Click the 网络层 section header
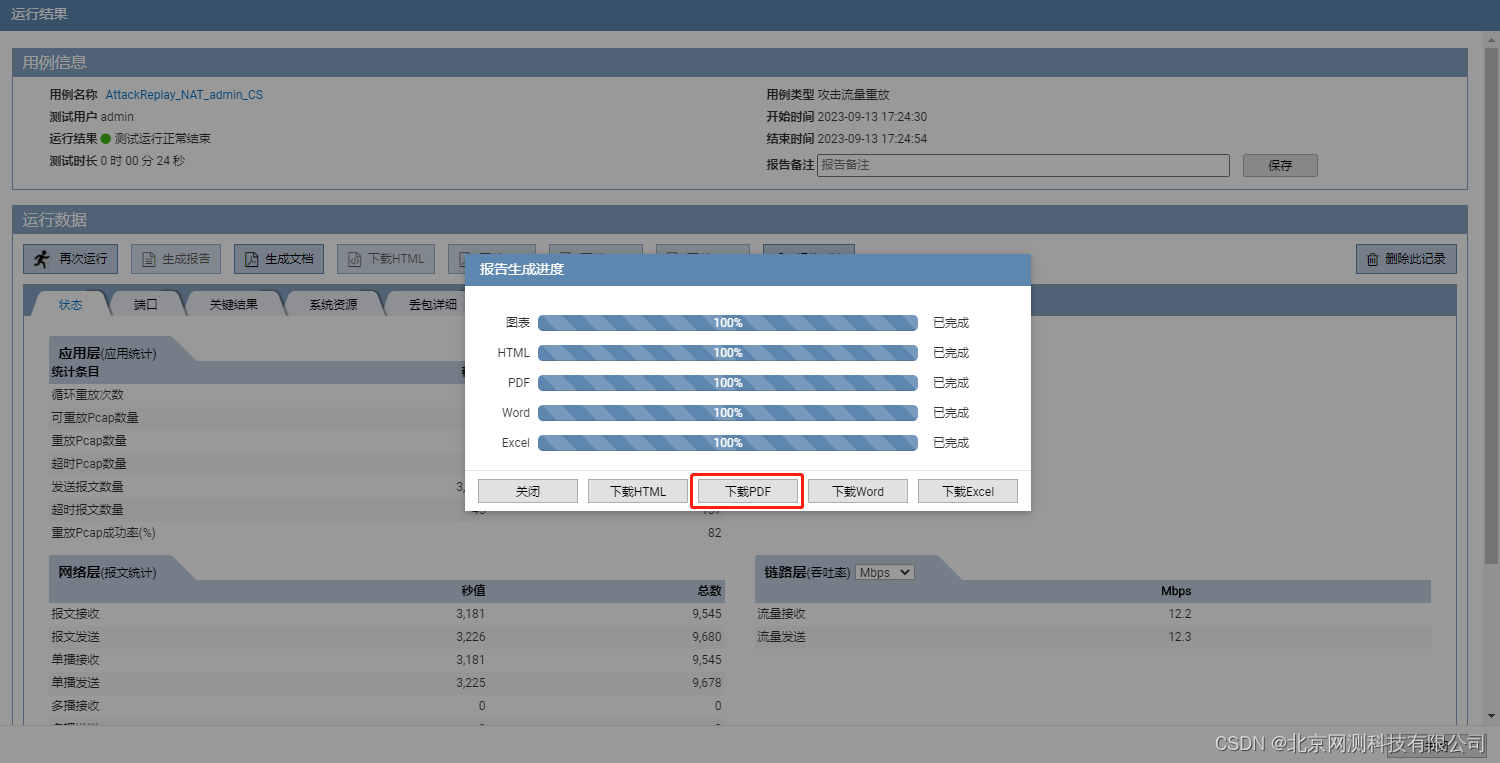 (x=107, y=572)
